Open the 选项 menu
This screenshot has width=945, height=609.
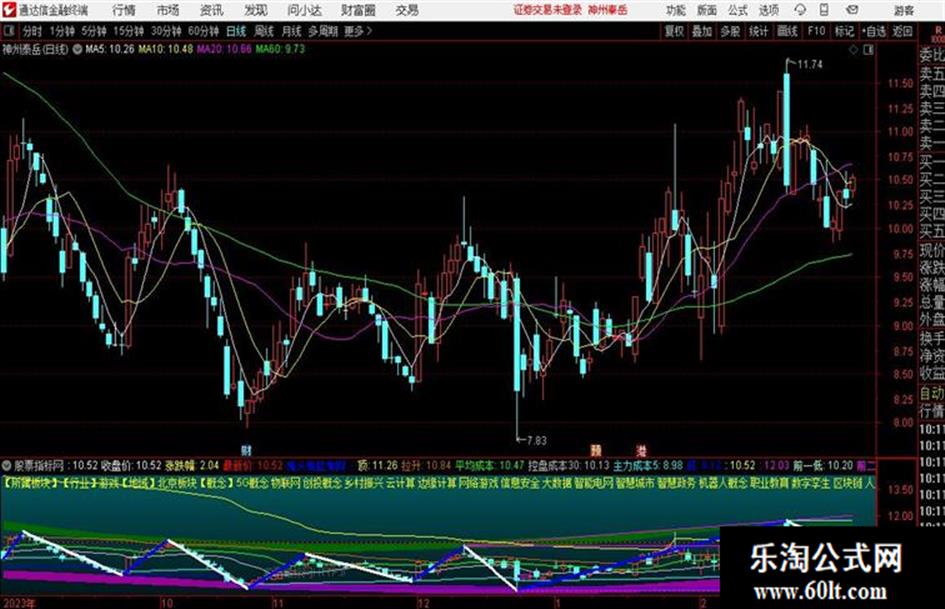(x=769, y=10)
